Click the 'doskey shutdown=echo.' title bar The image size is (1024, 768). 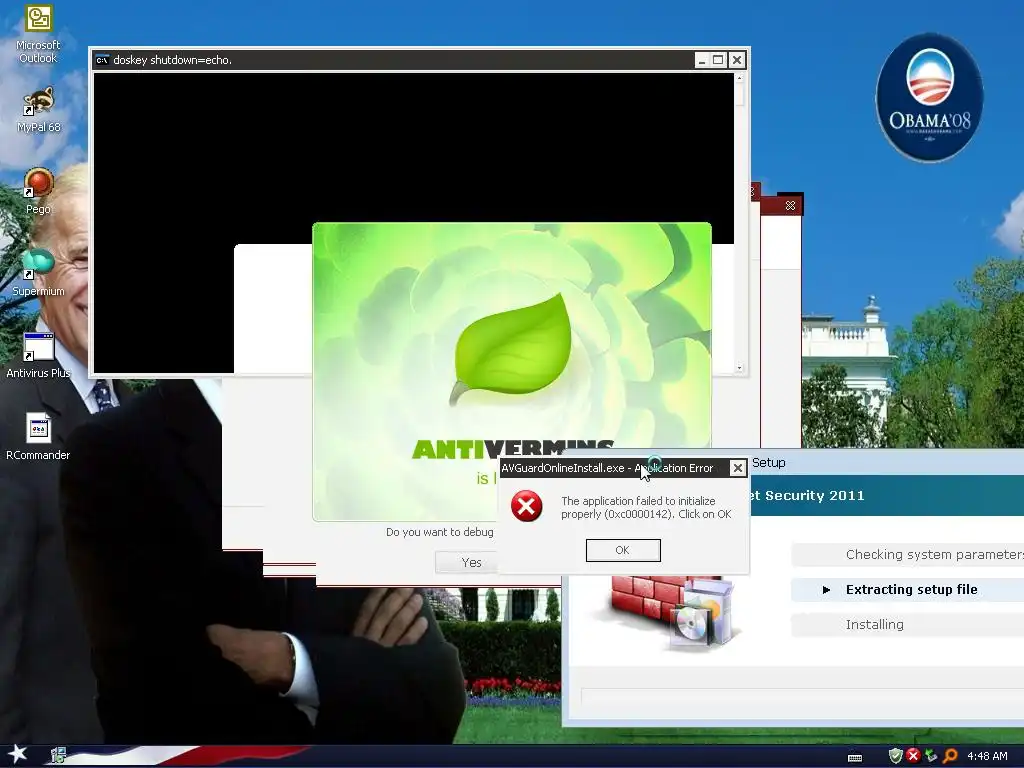click(172, 60)
